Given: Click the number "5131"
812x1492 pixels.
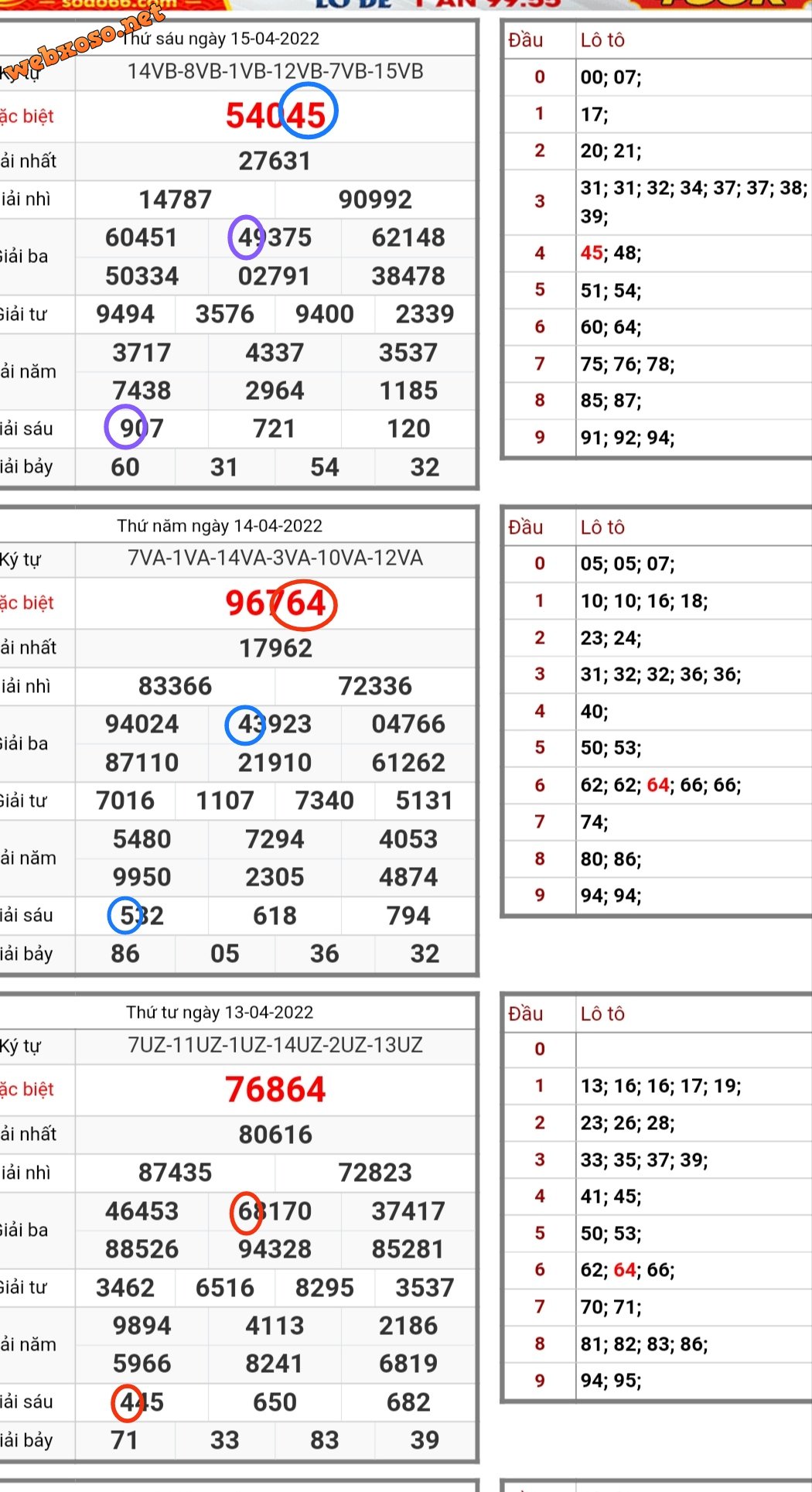Looking at the screenshot, I should (x=425, y=801).
